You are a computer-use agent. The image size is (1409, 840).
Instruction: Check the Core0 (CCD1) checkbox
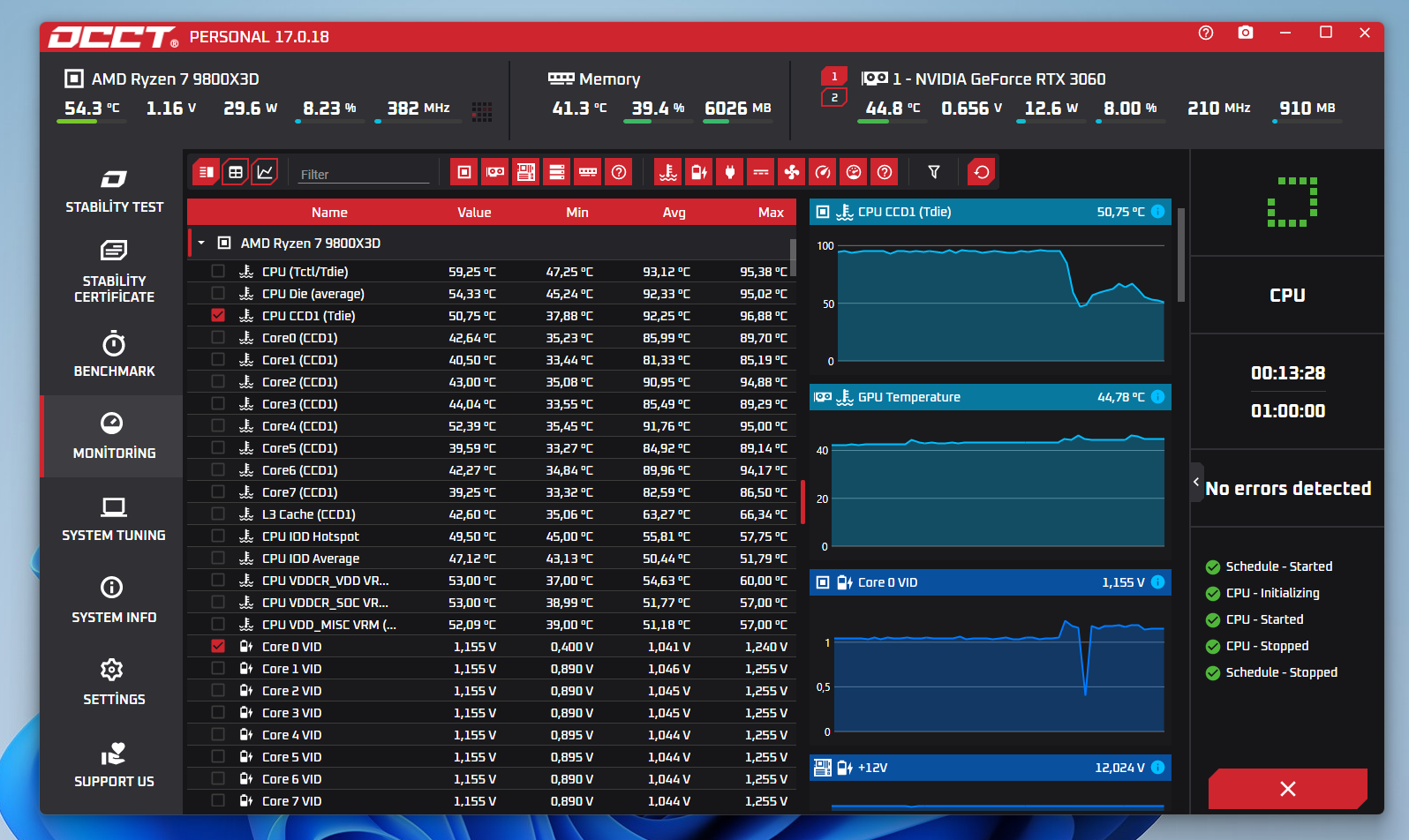(x=218, y=337)
